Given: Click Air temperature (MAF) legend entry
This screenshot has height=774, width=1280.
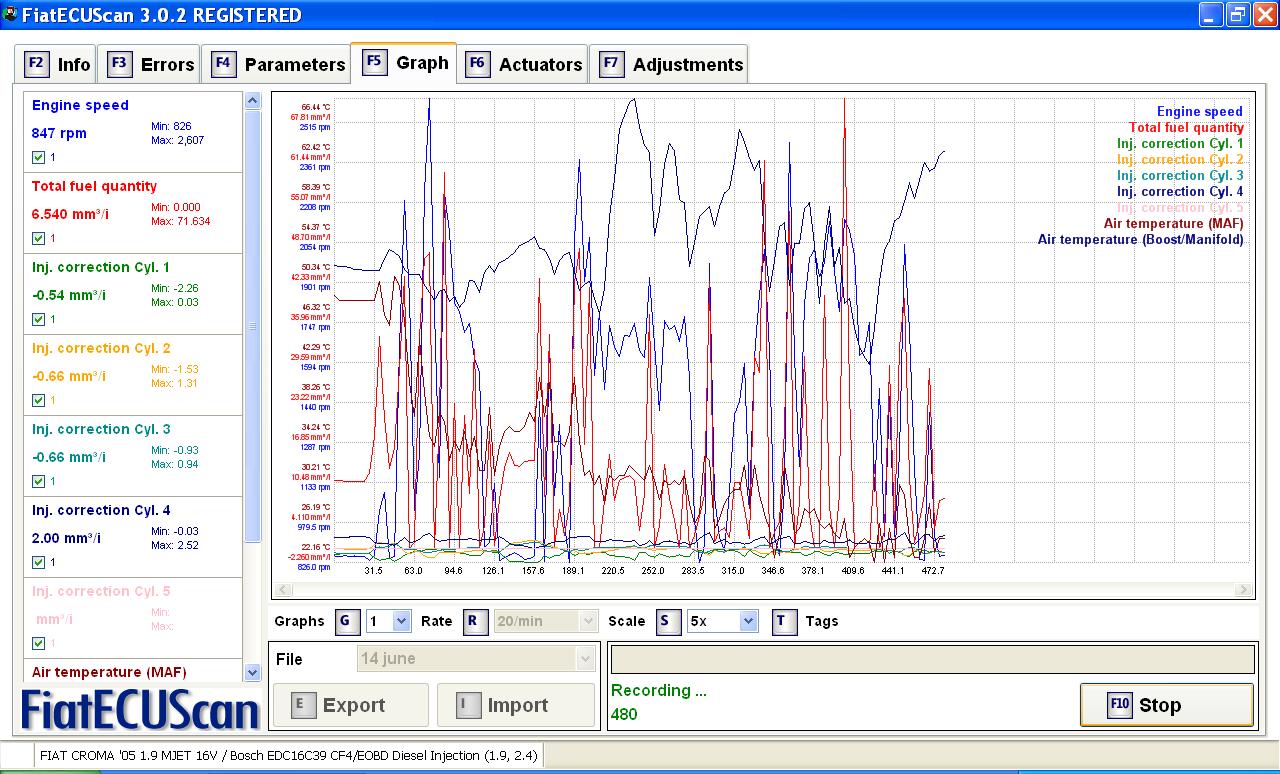Looking at the screenshot, I should pyautogui.click(x=1173, y=224).
